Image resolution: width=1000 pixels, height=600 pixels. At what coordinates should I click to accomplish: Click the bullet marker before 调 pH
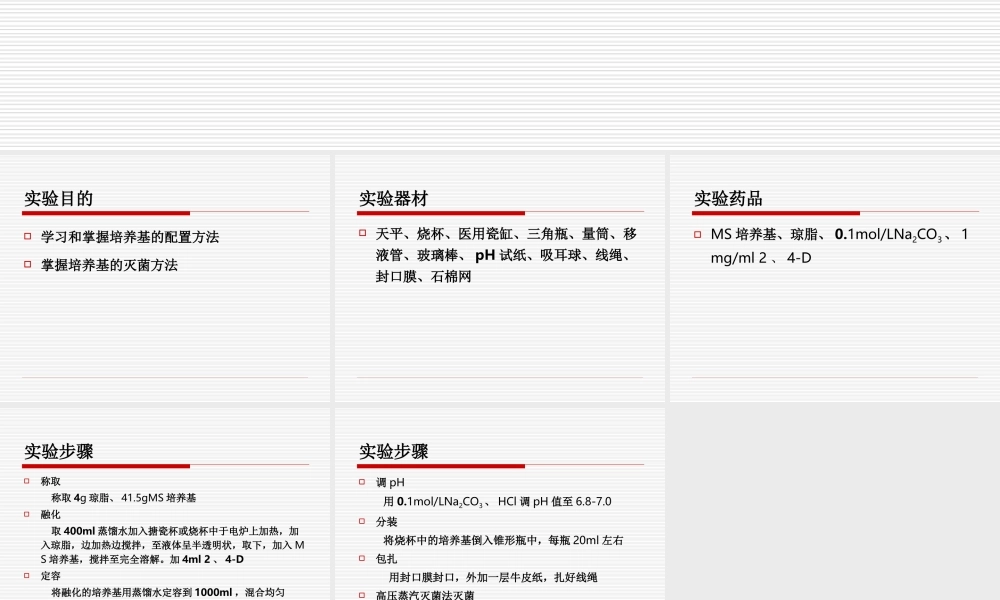point(360,481)
